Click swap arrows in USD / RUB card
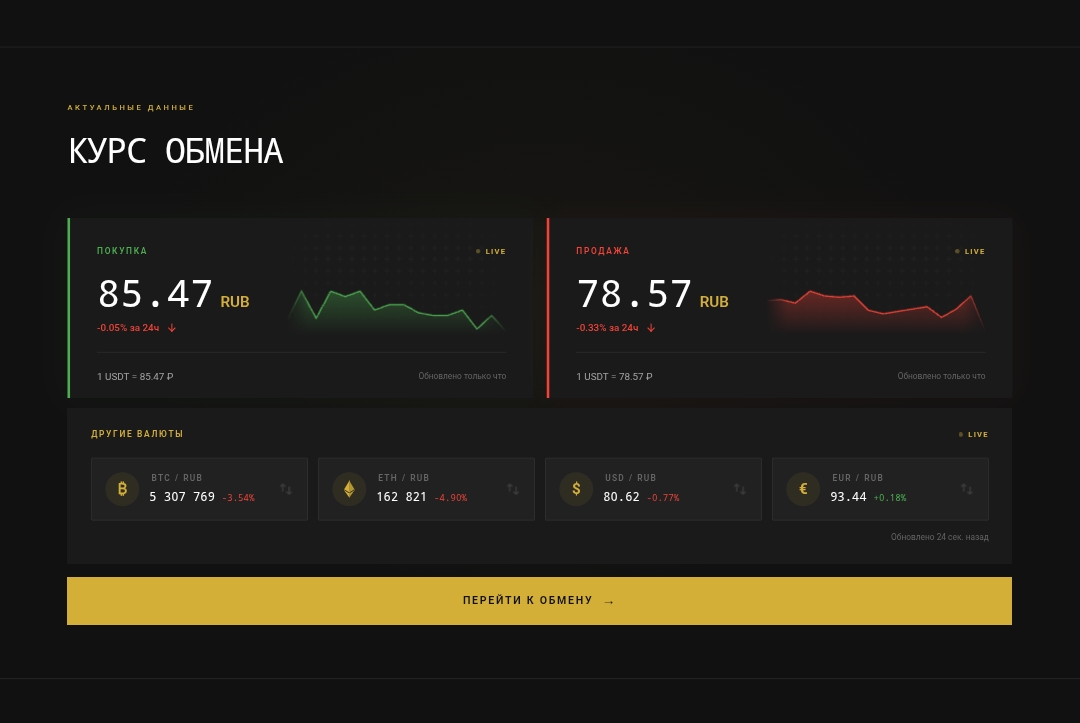The image size is (1080, 723). [740, 489]
